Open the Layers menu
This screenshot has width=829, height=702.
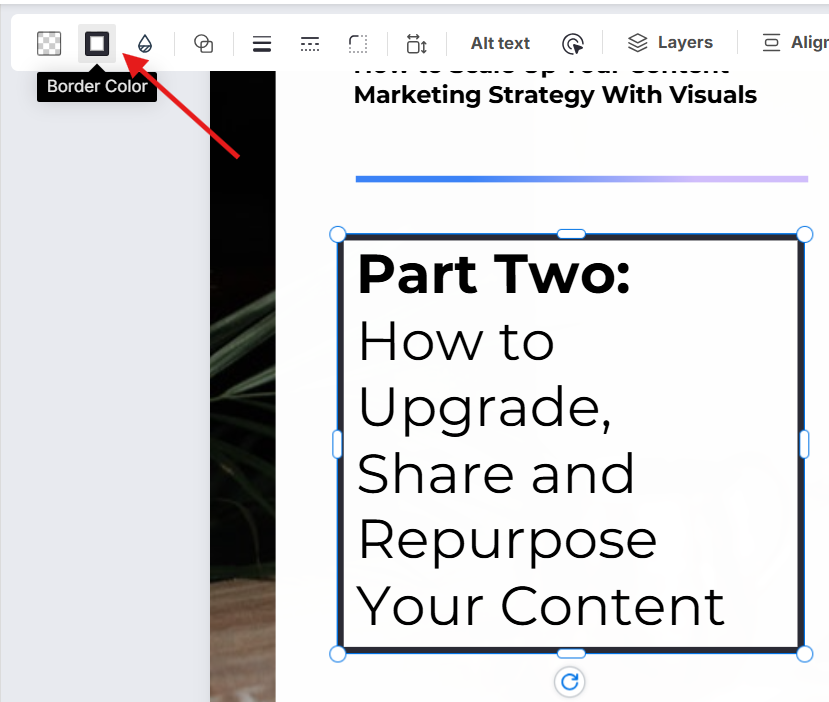tap(670, 43)
